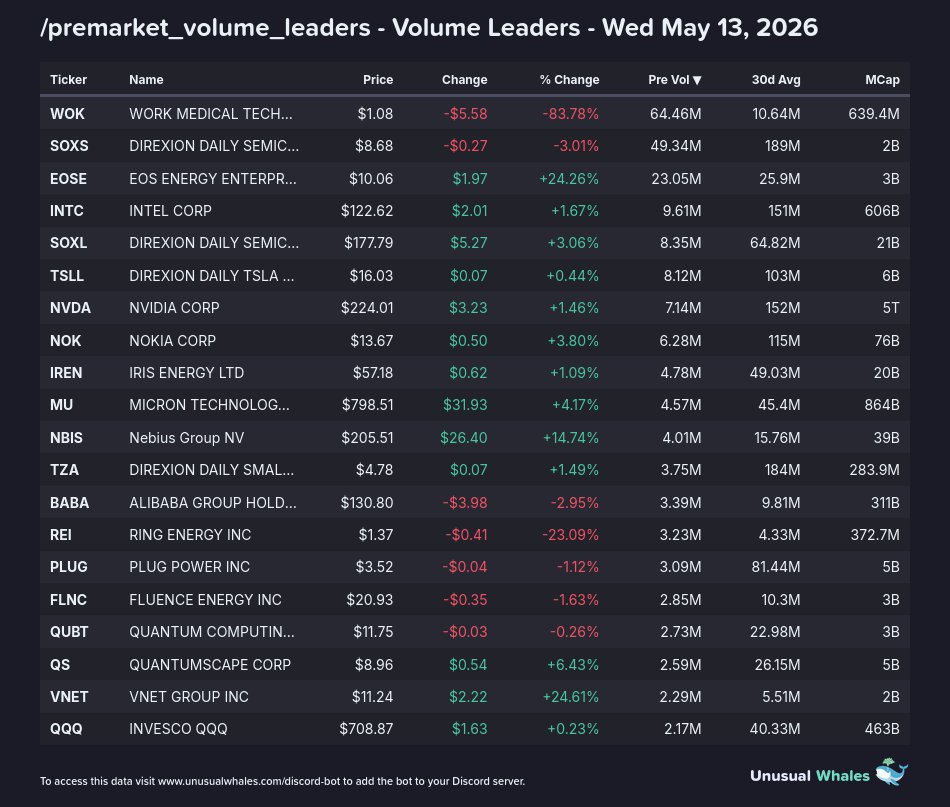
Task: Click the 639.4M market cap value
Action: (x=874, y=114)
